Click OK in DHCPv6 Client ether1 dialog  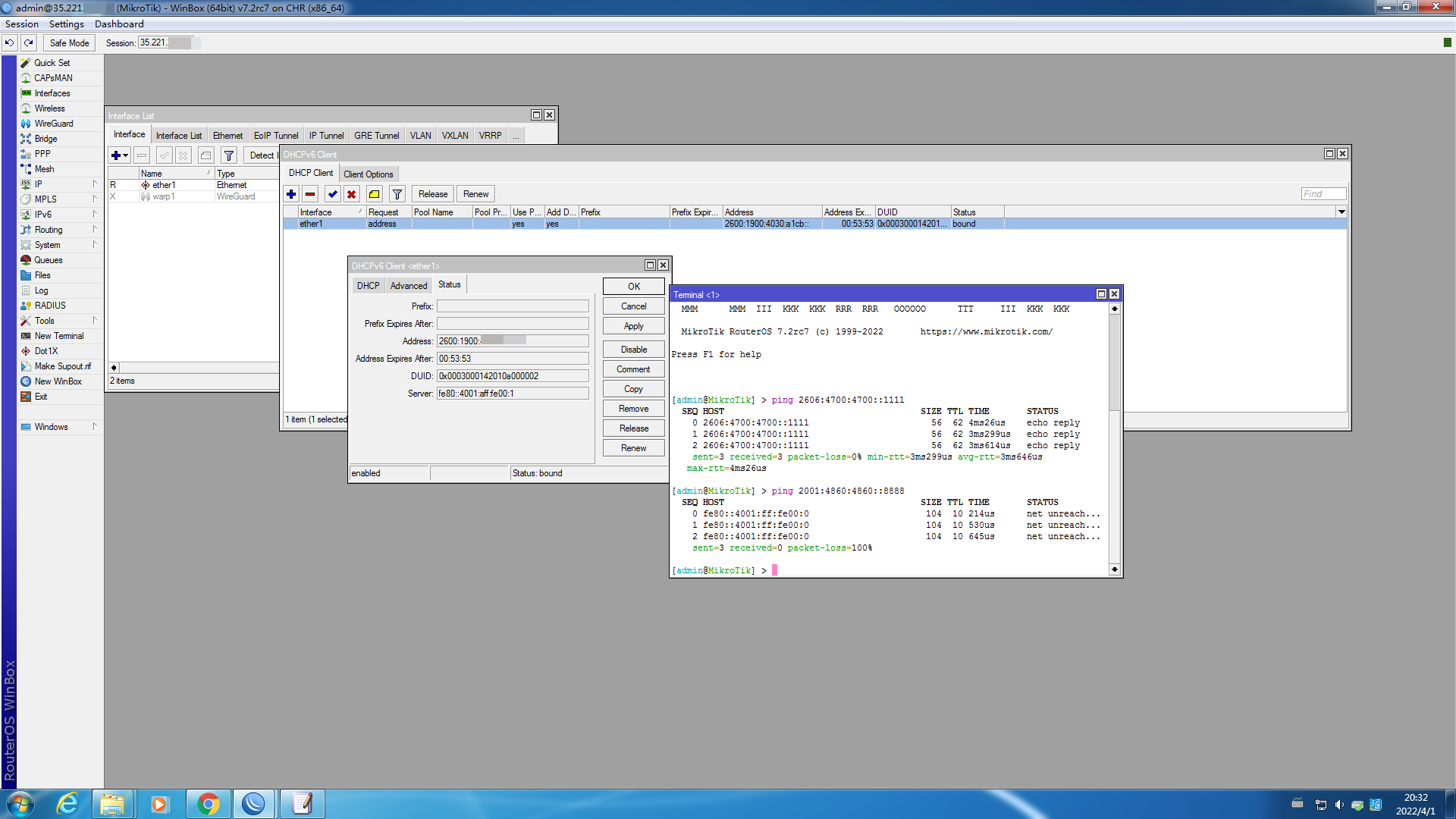tap(634, 287)
